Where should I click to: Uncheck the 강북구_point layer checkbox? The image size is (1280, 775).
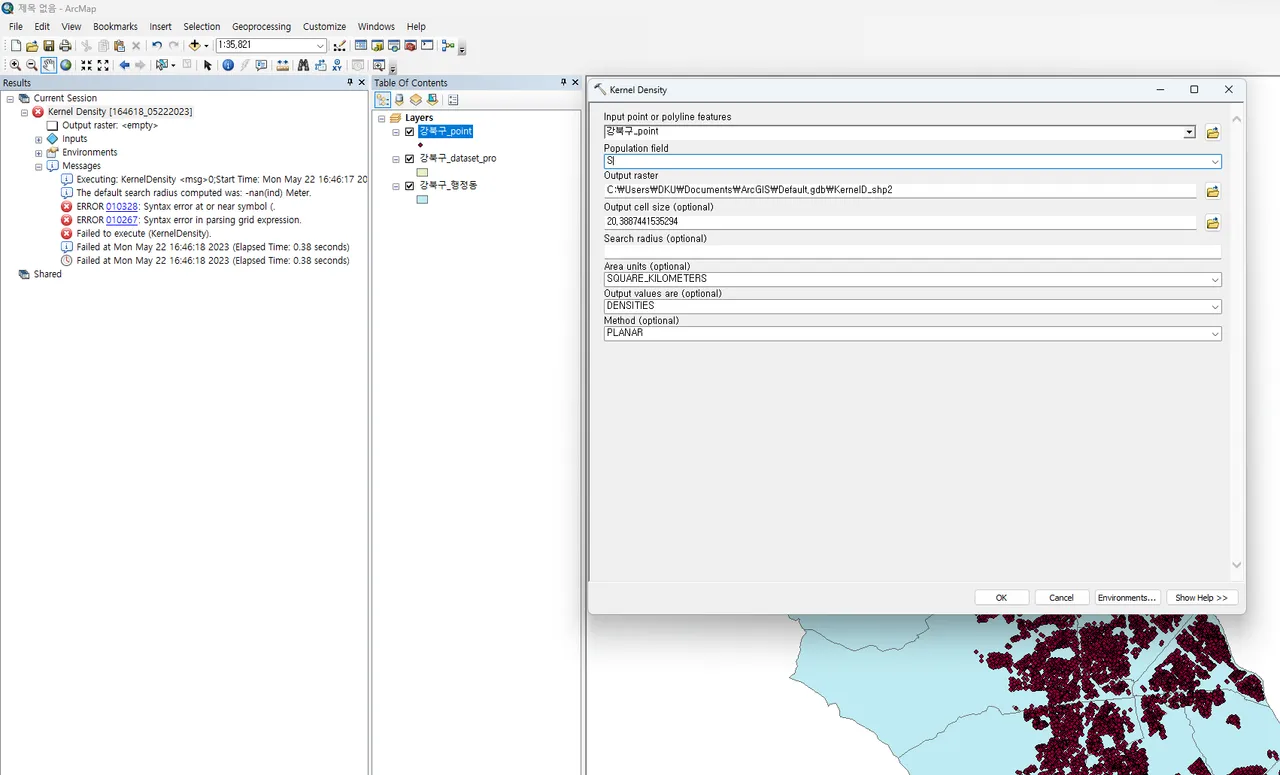coord(409,132)
